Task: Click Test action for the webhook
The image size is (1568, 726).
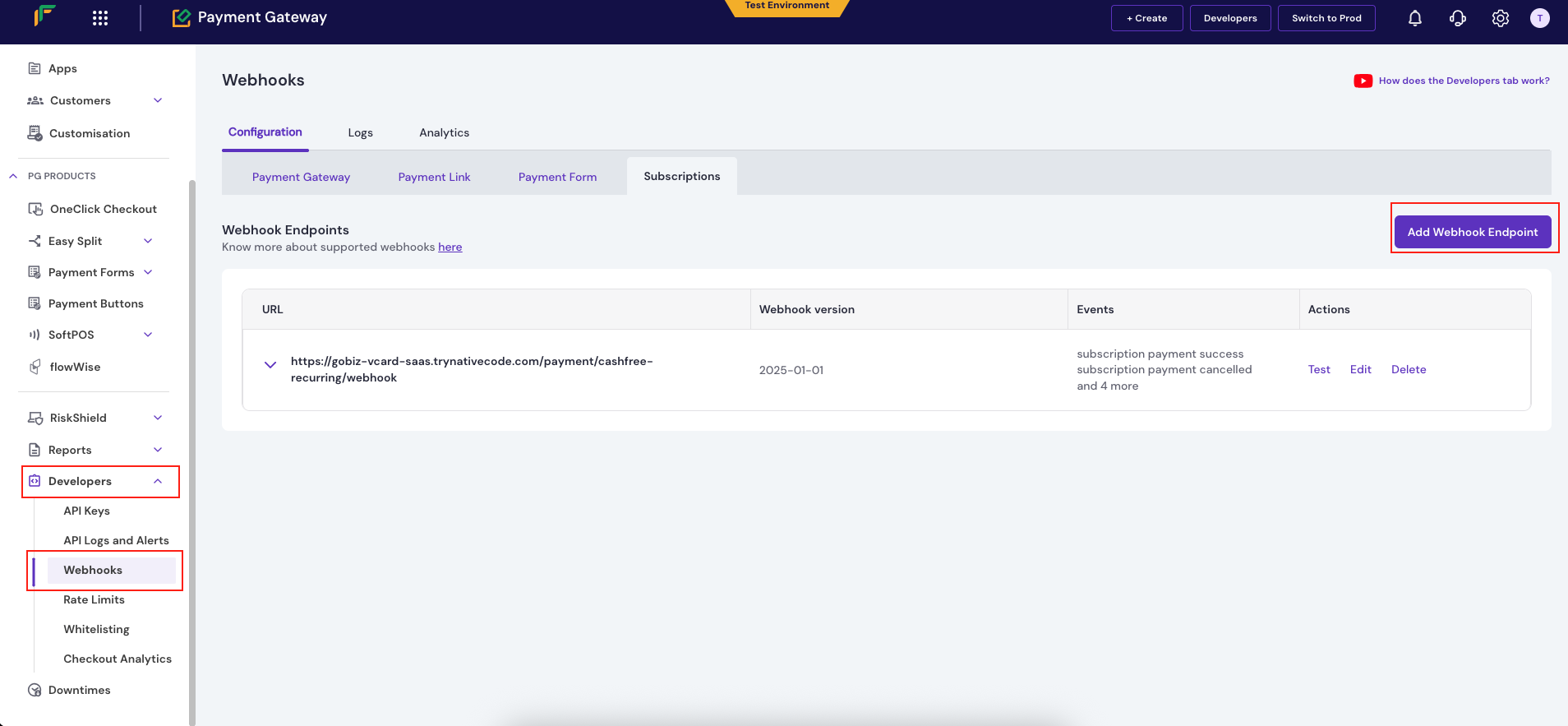Action: 1319,370
